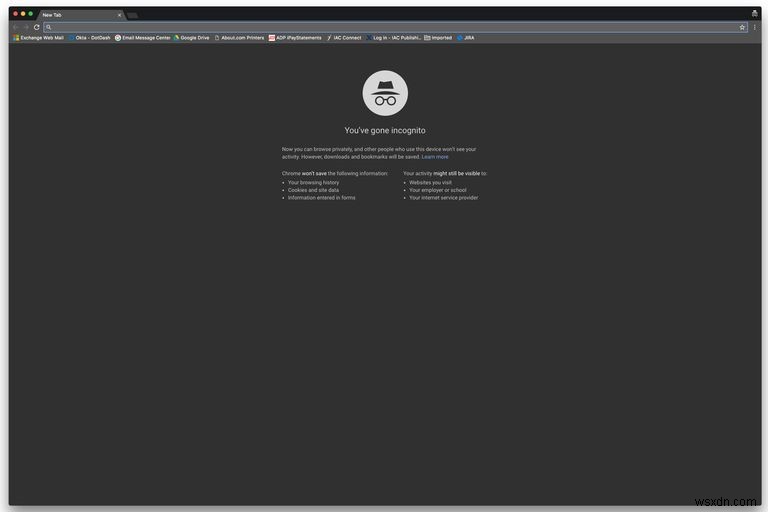768x512 pixels.
Task: Click the "Your employer or school" bullet
Action: (438, 190)
